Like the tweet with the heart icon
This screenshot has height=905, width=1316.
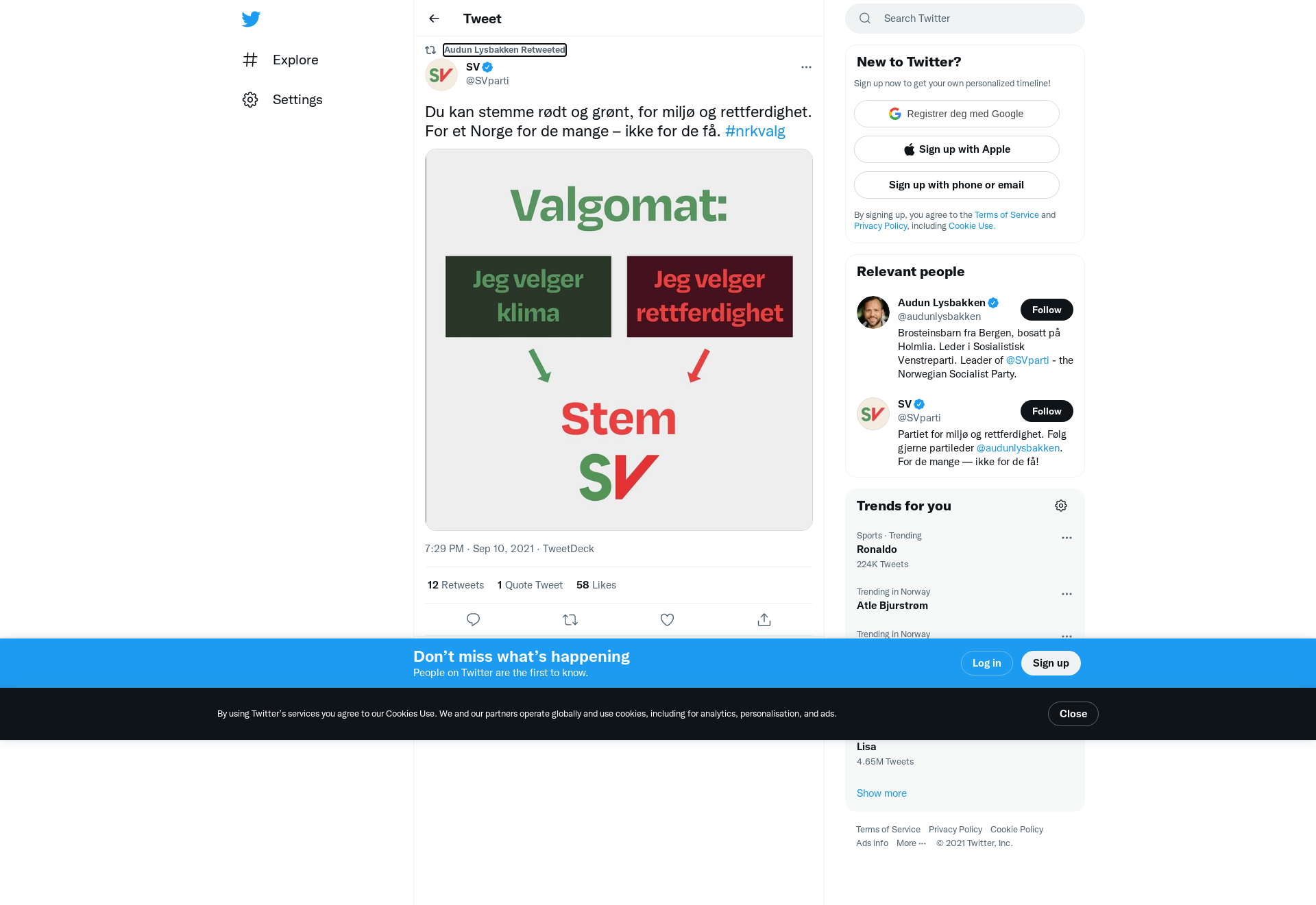coord(667,619)
